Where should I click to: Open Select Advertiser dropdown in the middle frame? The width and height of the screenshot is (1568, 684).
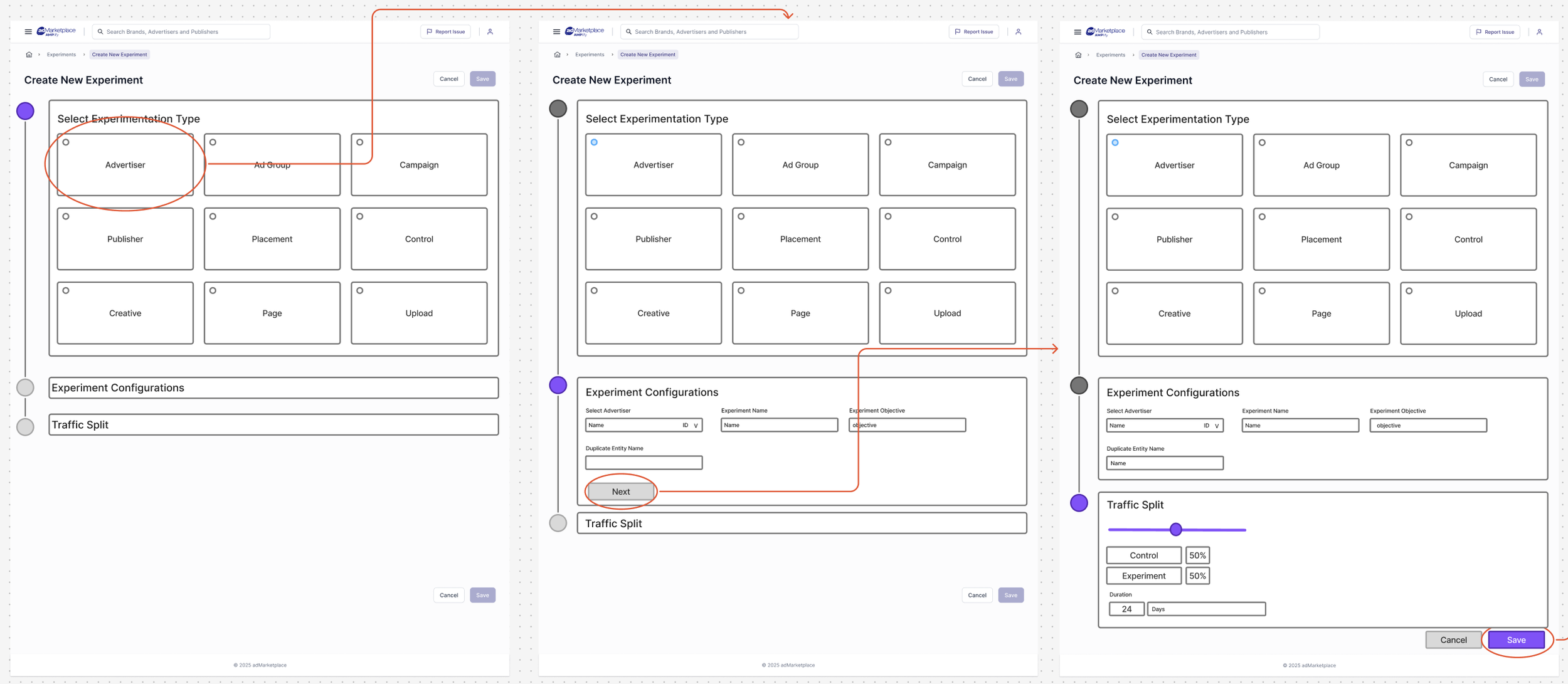696,426
